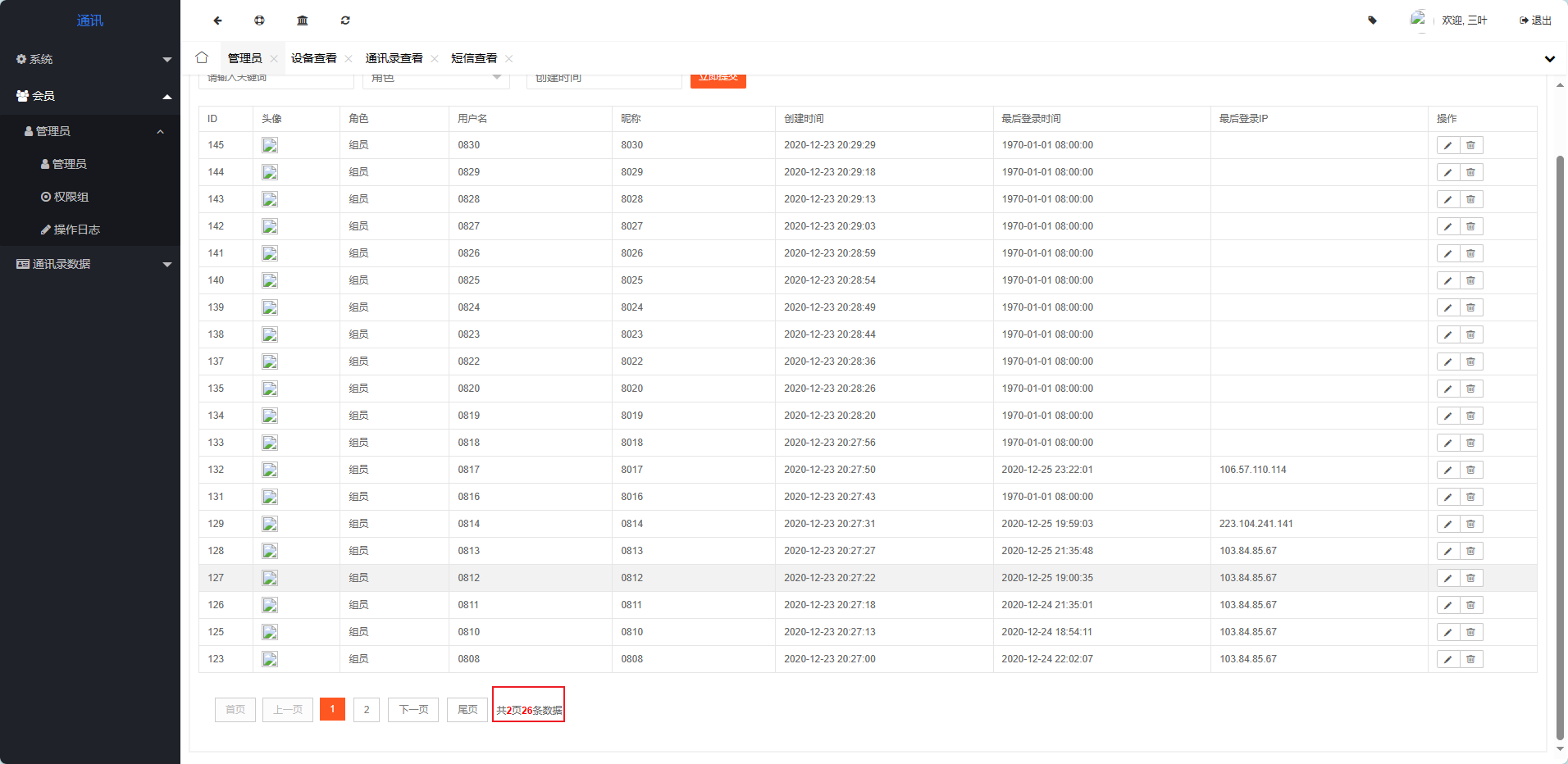Go to page 2 of results

367,709
